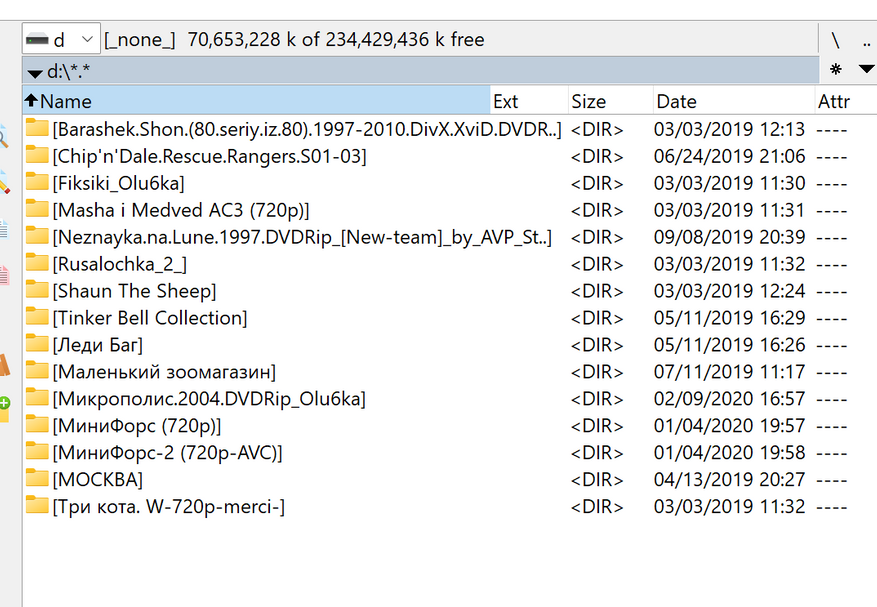Sort files by the Name column header
Viewport: 877px width, 607px height.
tap(66, 101)
